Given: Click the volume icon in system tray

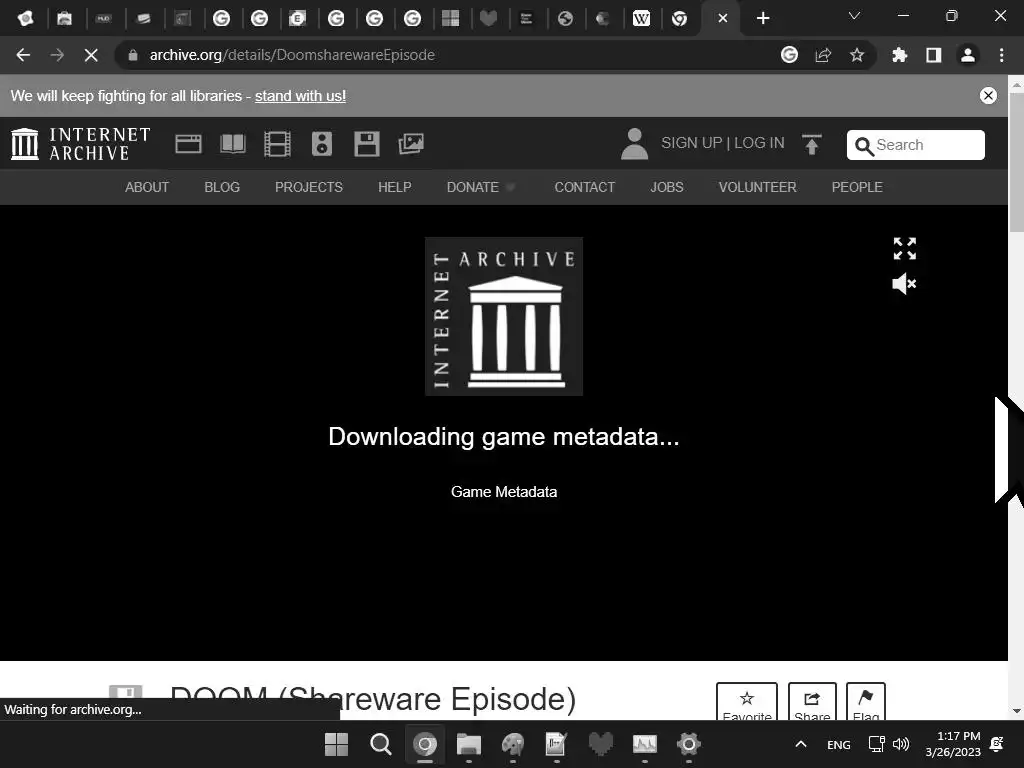Looking at the screenshot, I should point(901,744).
